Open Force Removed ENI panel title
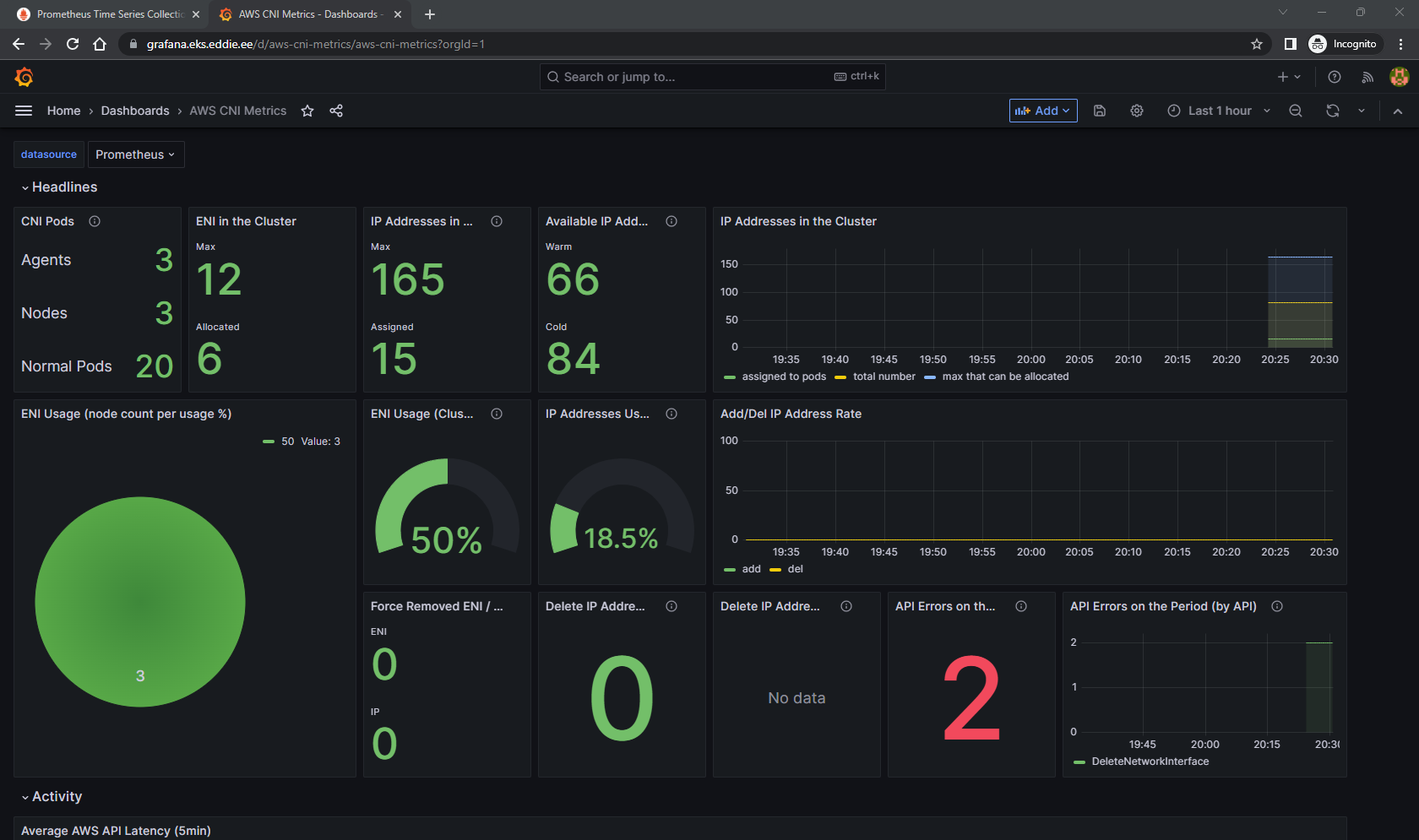The image size is (1419, 840). tap(437, 606)
